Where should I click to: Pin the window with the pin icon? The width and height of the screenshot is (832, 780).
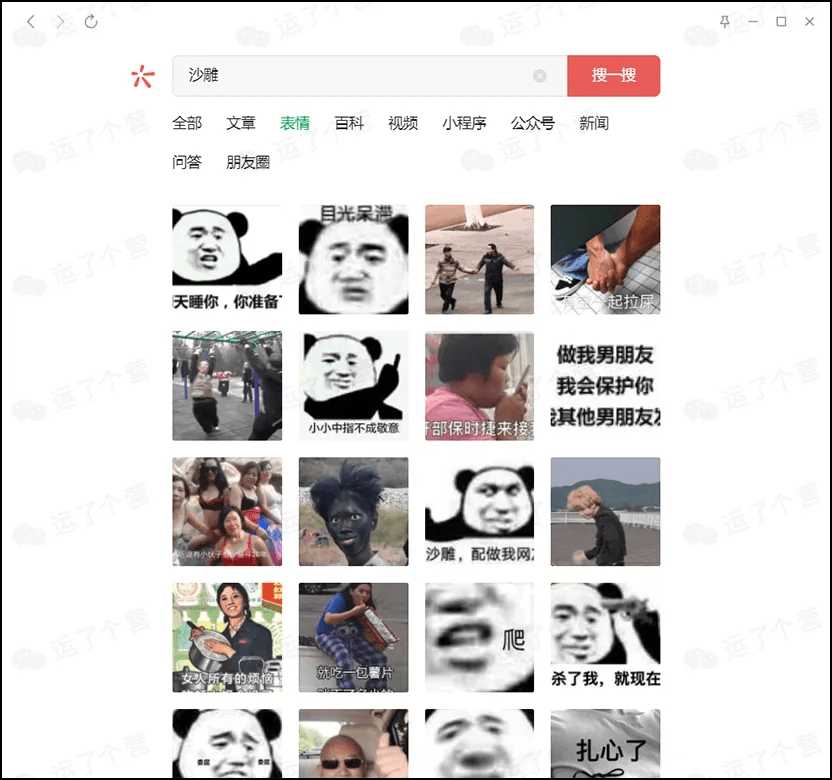click(725, 21)
